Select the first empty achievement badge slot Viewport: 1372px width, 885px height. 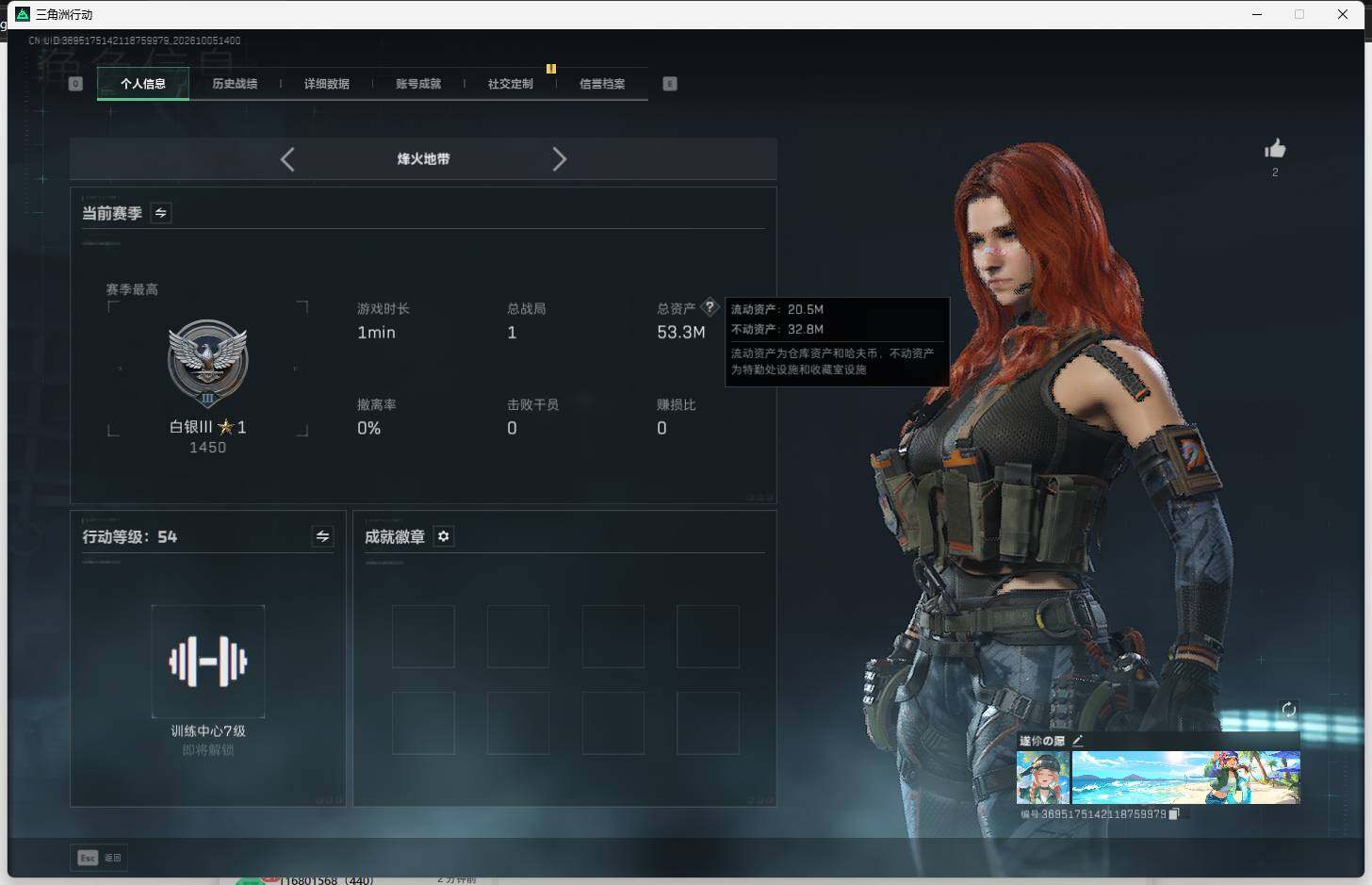click(424, 637)
